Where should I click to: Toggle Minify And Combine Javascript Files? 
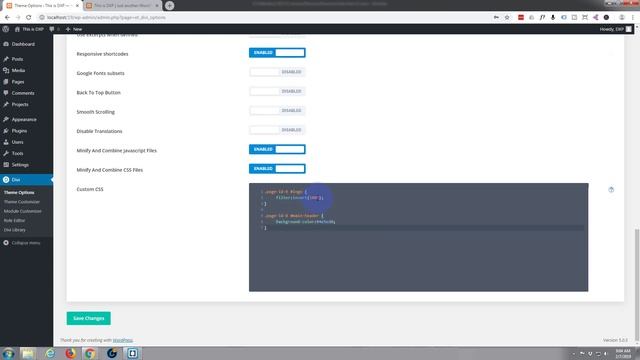coord(277,149)
